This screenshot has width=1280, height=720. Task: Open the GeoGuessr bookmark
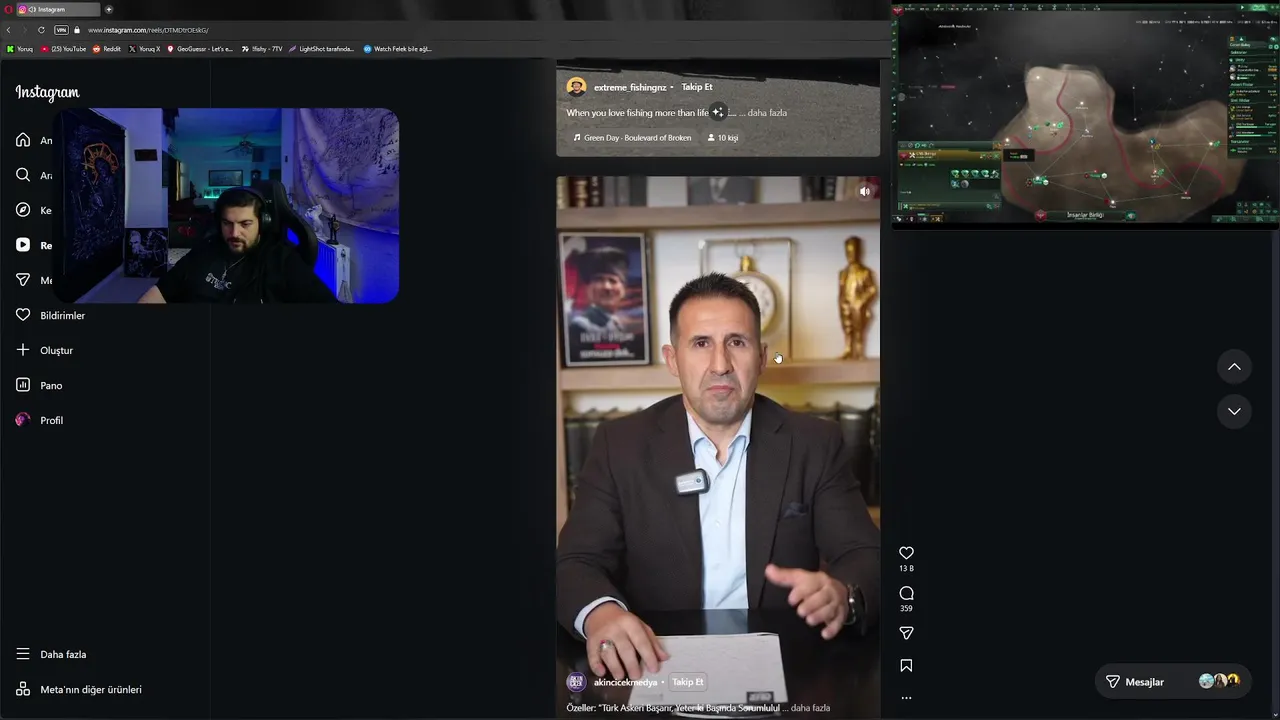pyautogui.click(x=200, y=49)
